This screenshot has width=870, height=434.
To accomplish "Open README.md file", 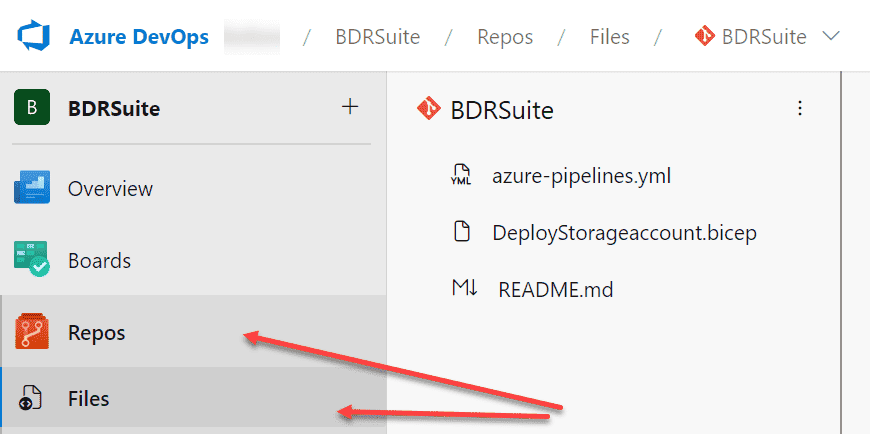I will tap(556, 290).
